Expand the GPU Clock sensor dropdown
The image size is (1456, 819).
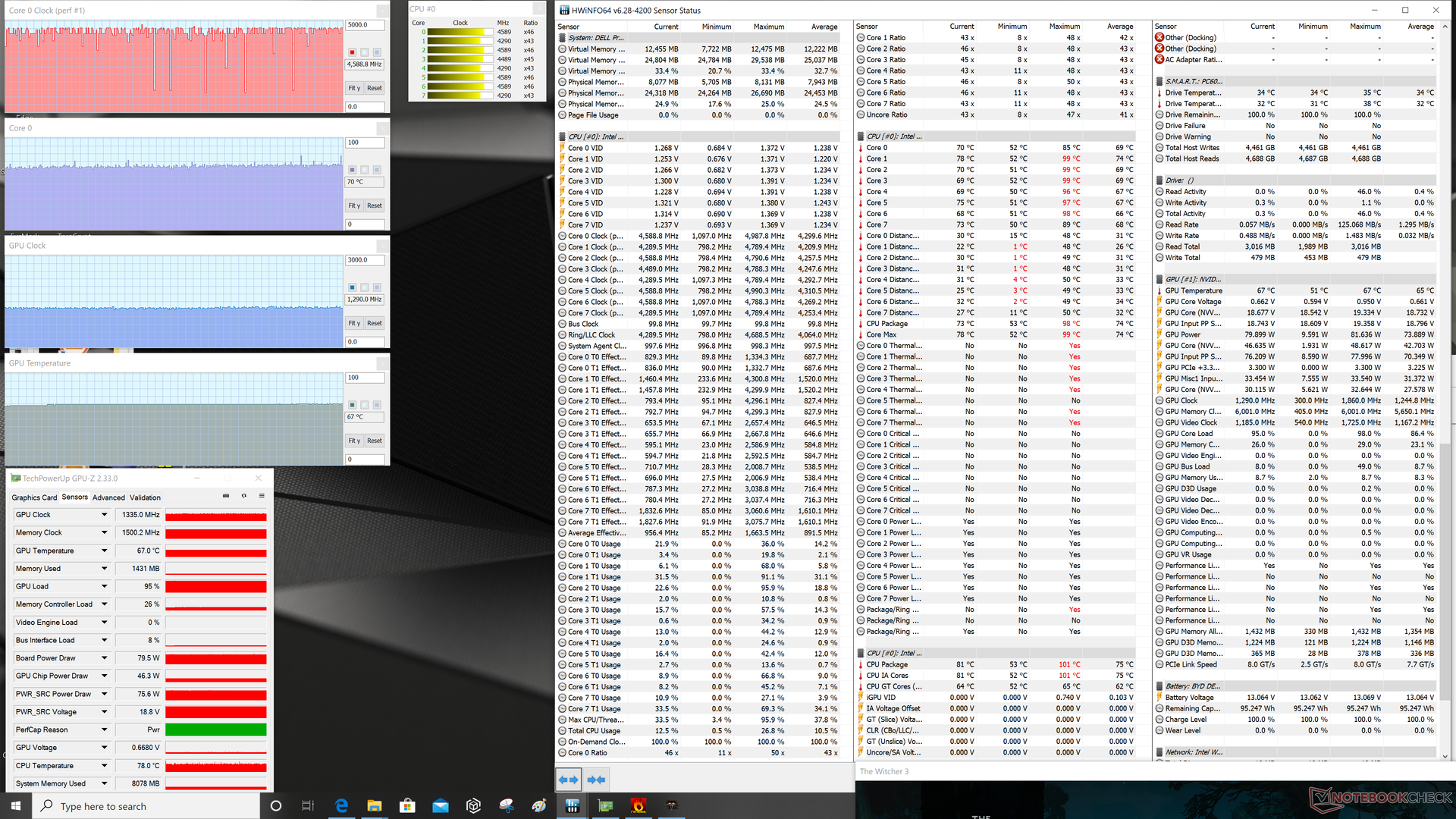[x=105, y=515]
